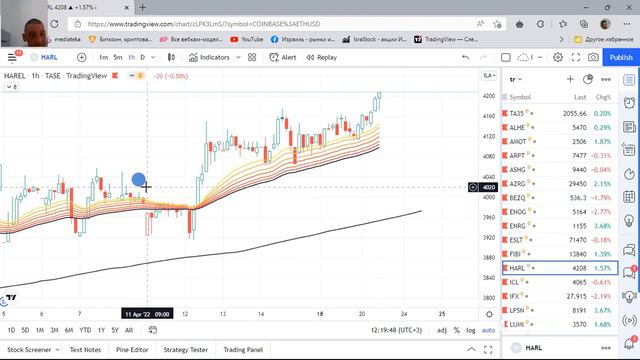The height and width of the screenshot is (360, 640).
Task: Open the Text Notes tab
Action: click(85, 350)
